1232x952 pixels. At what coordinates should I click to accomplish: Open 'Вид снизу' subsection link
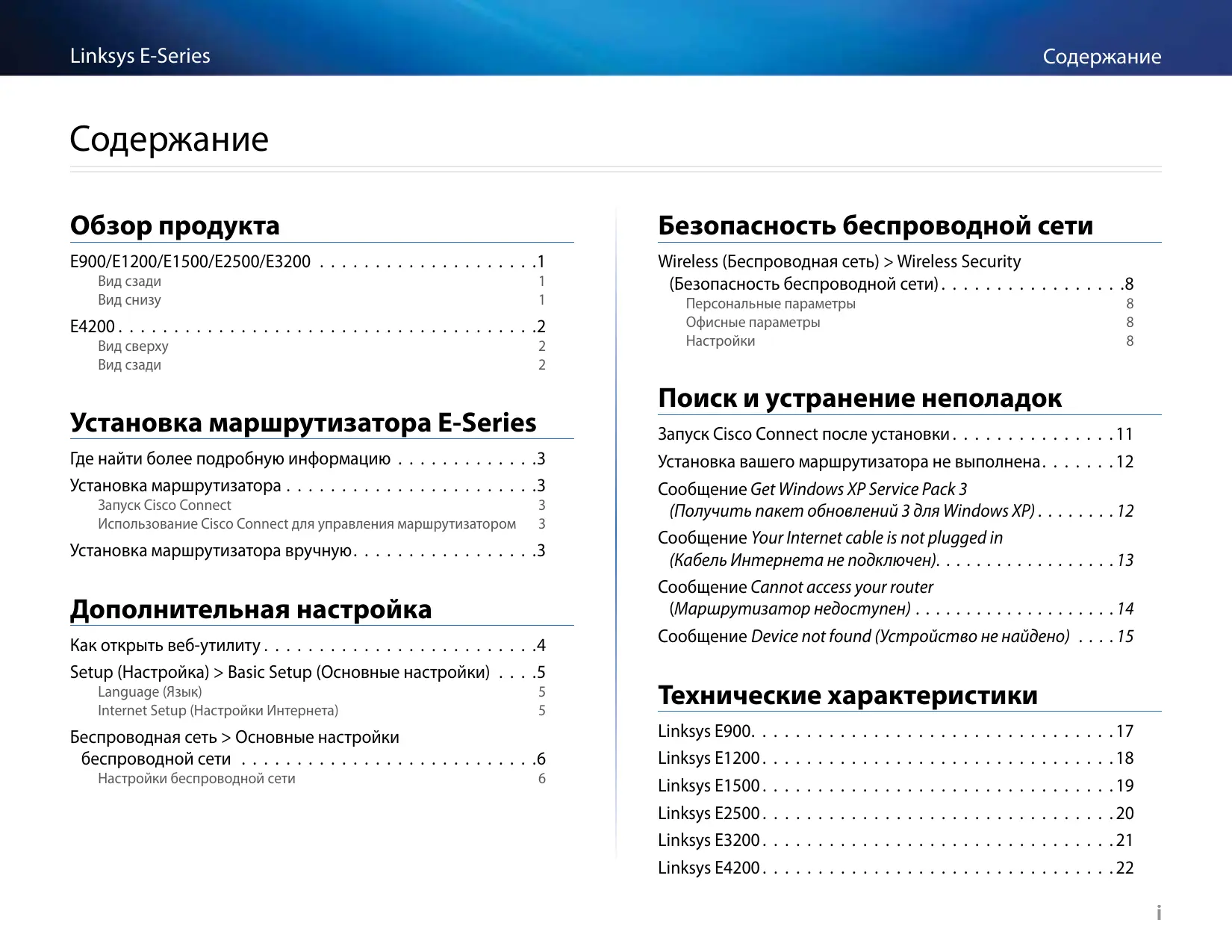(x=129, y=300)
